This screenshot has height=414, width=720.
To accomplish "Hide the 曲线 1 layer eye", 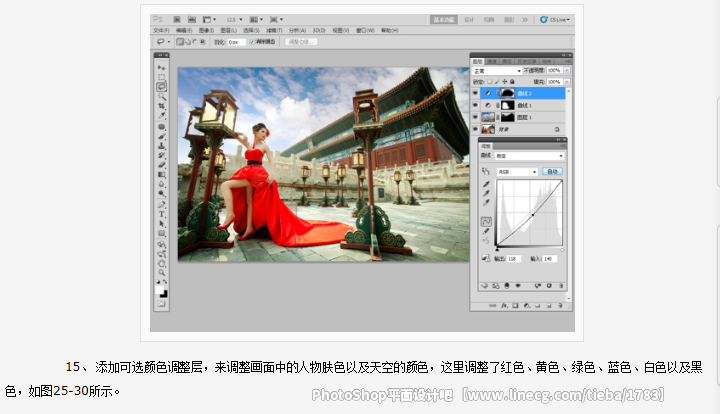I will pyautogui.click(x=476, y=105).
